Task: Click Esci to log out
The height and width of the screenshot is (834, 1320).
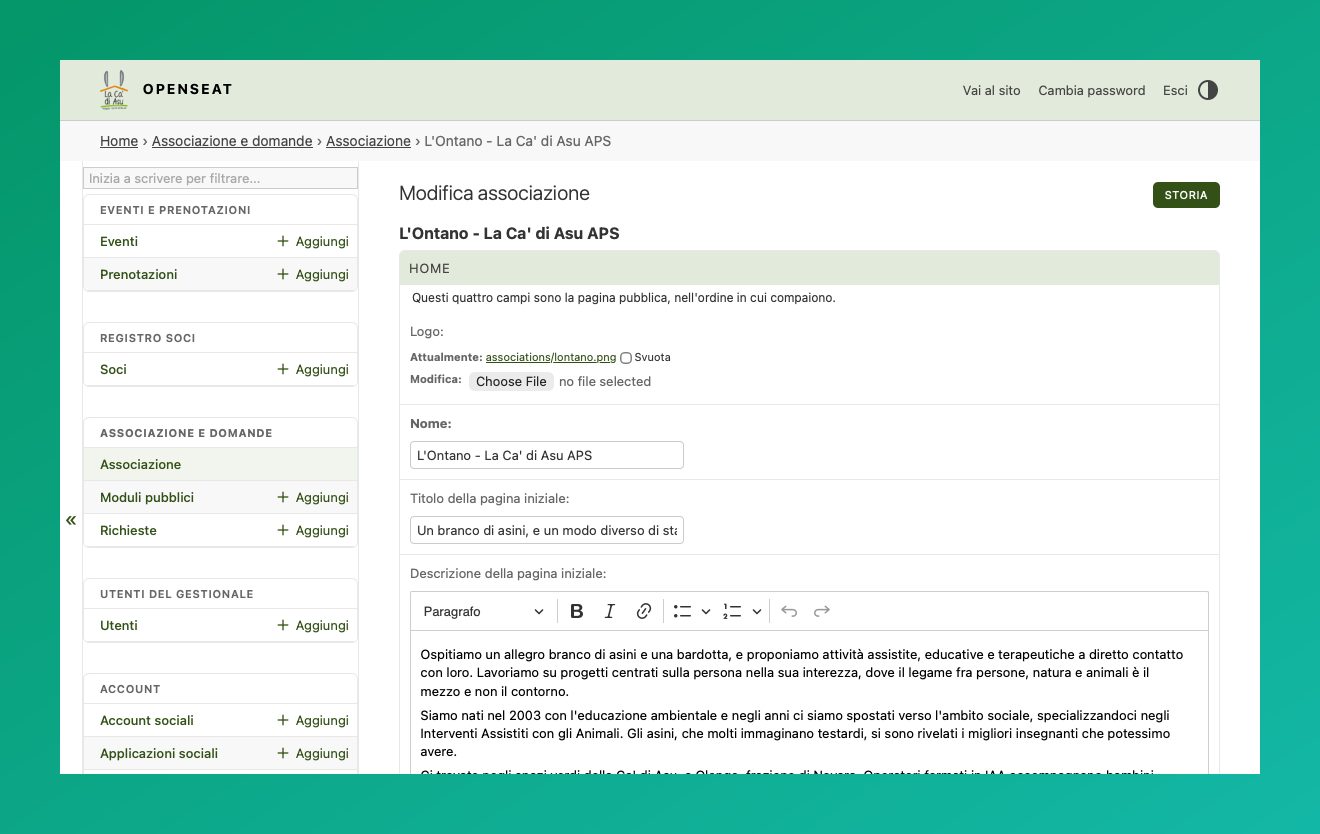Action: tap(1175, 90)
